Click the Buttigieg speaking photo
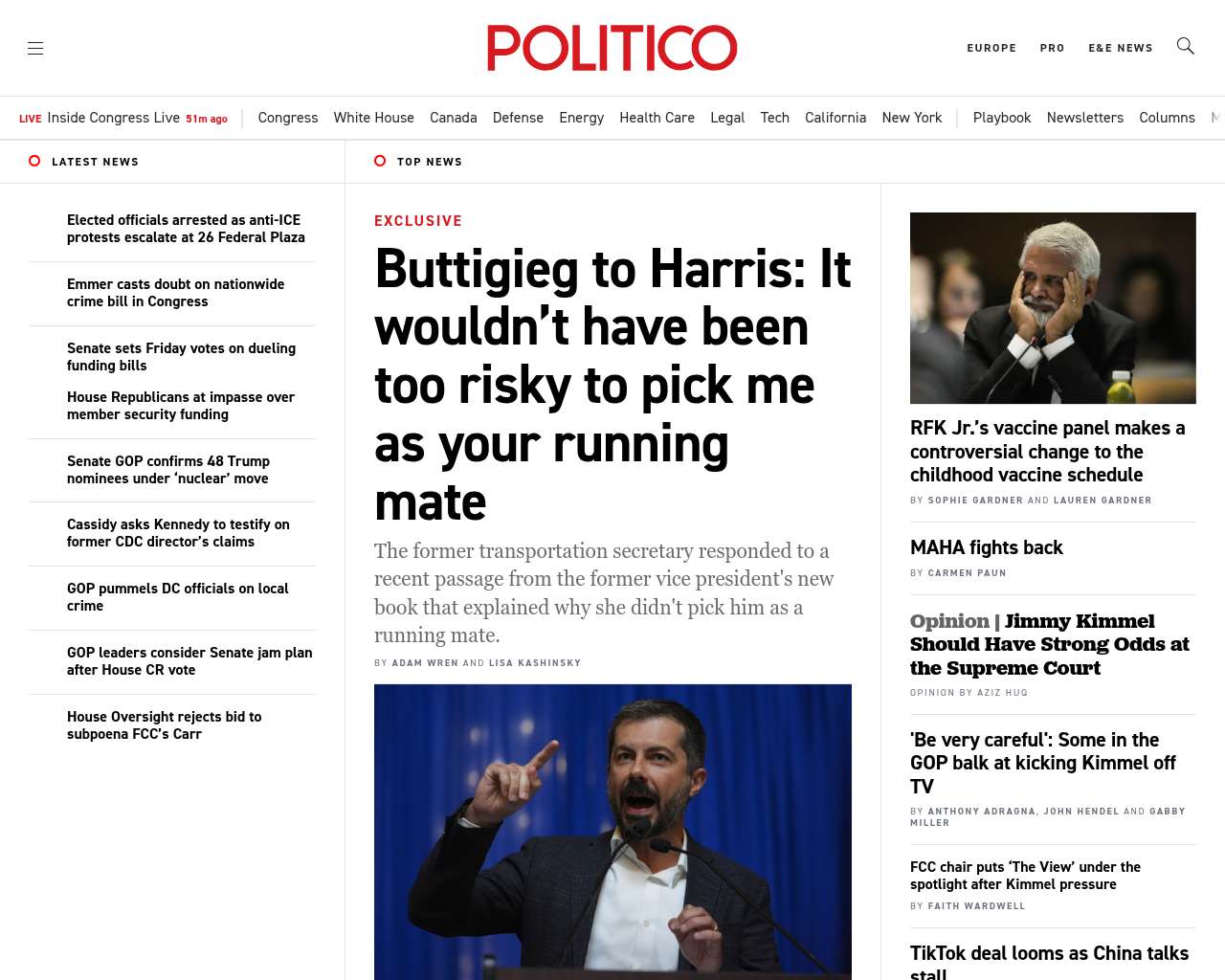1225x980 pixels. pos(612,832)
